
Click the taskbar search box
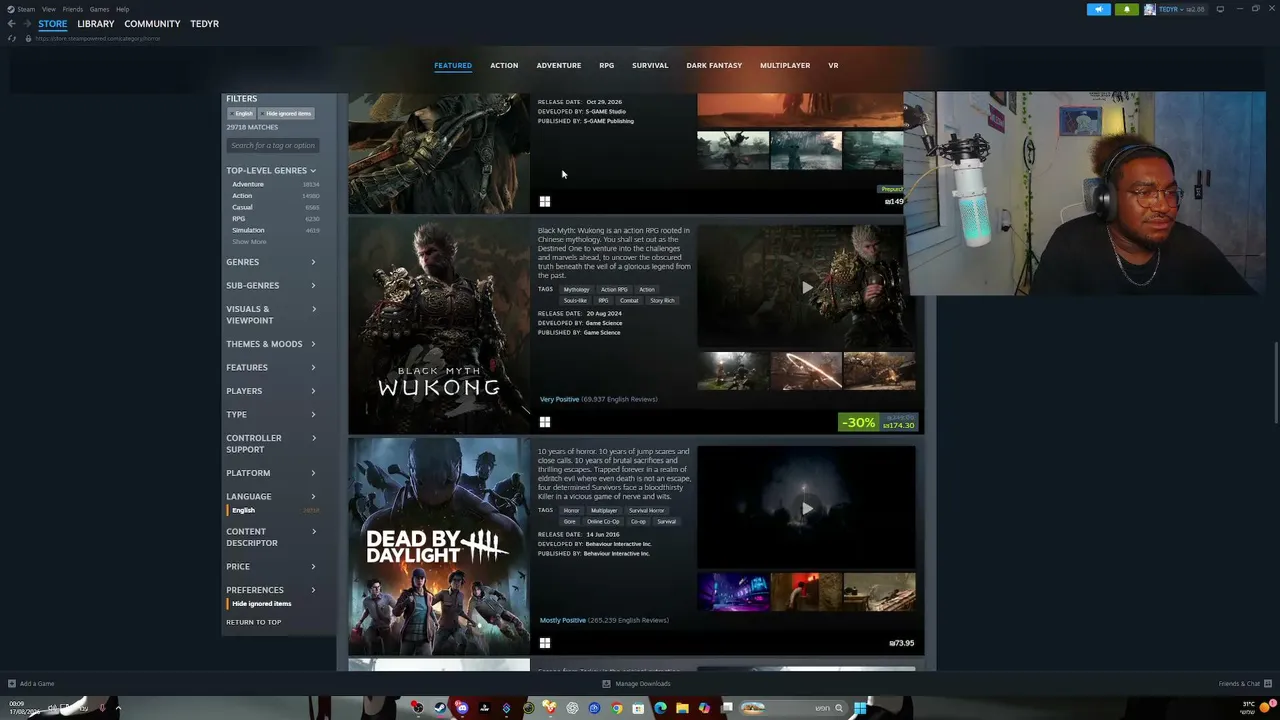[794, 708]
